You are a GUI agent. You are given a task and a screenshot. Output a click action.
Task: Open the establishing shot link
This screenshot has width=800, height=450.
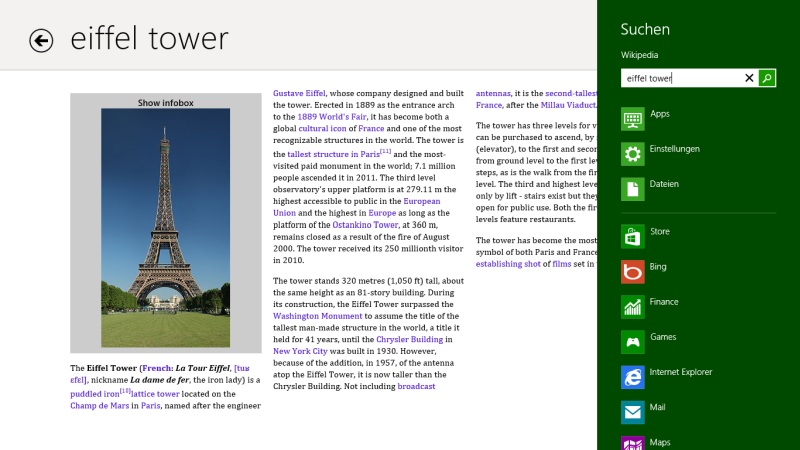pos(508,264)
